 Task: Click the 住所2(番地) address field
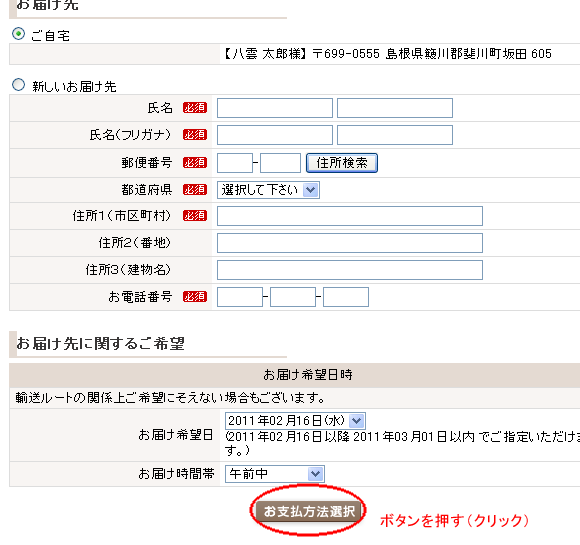tap(350, 243)
